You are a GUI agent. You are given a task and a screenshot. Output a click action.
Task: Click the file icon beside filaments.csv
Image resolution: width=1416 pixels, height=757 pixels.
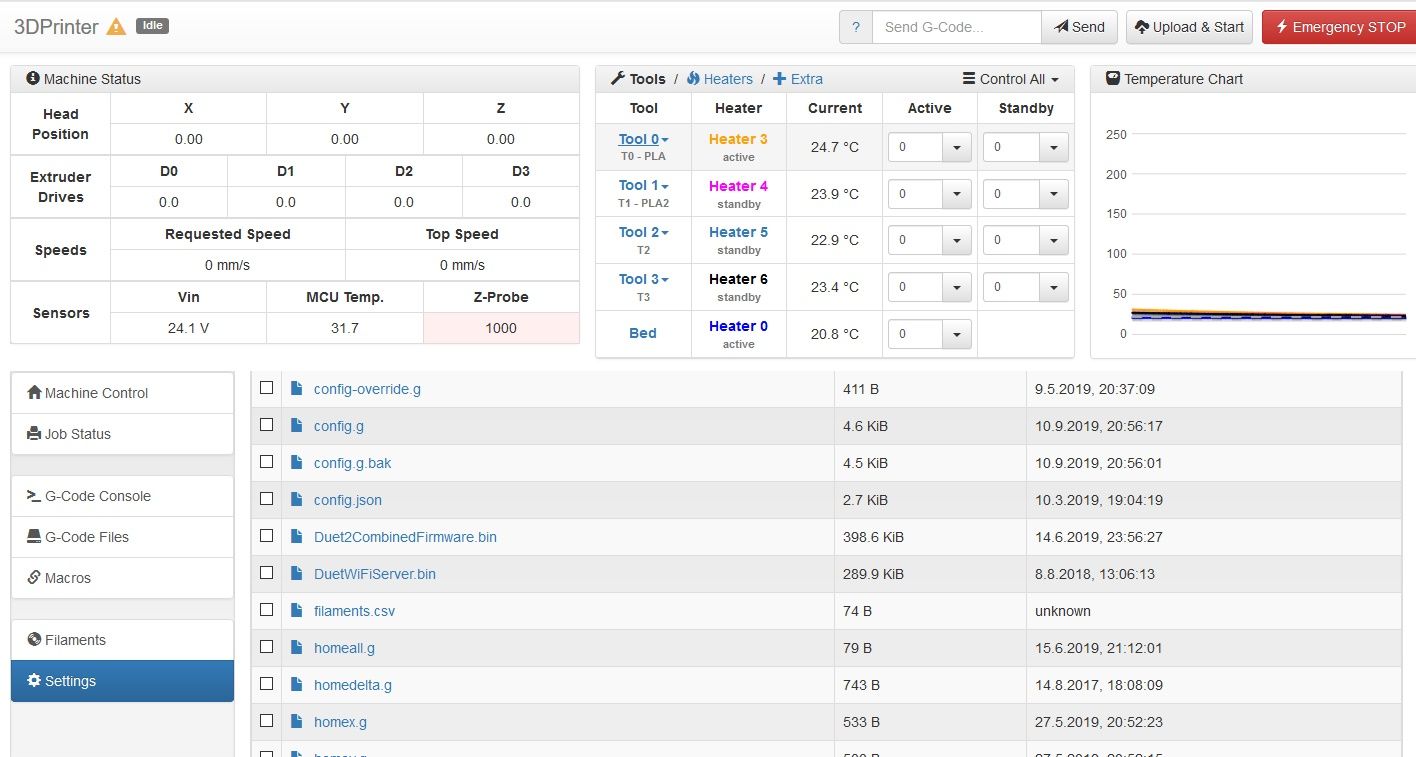(x=296, y=610)
